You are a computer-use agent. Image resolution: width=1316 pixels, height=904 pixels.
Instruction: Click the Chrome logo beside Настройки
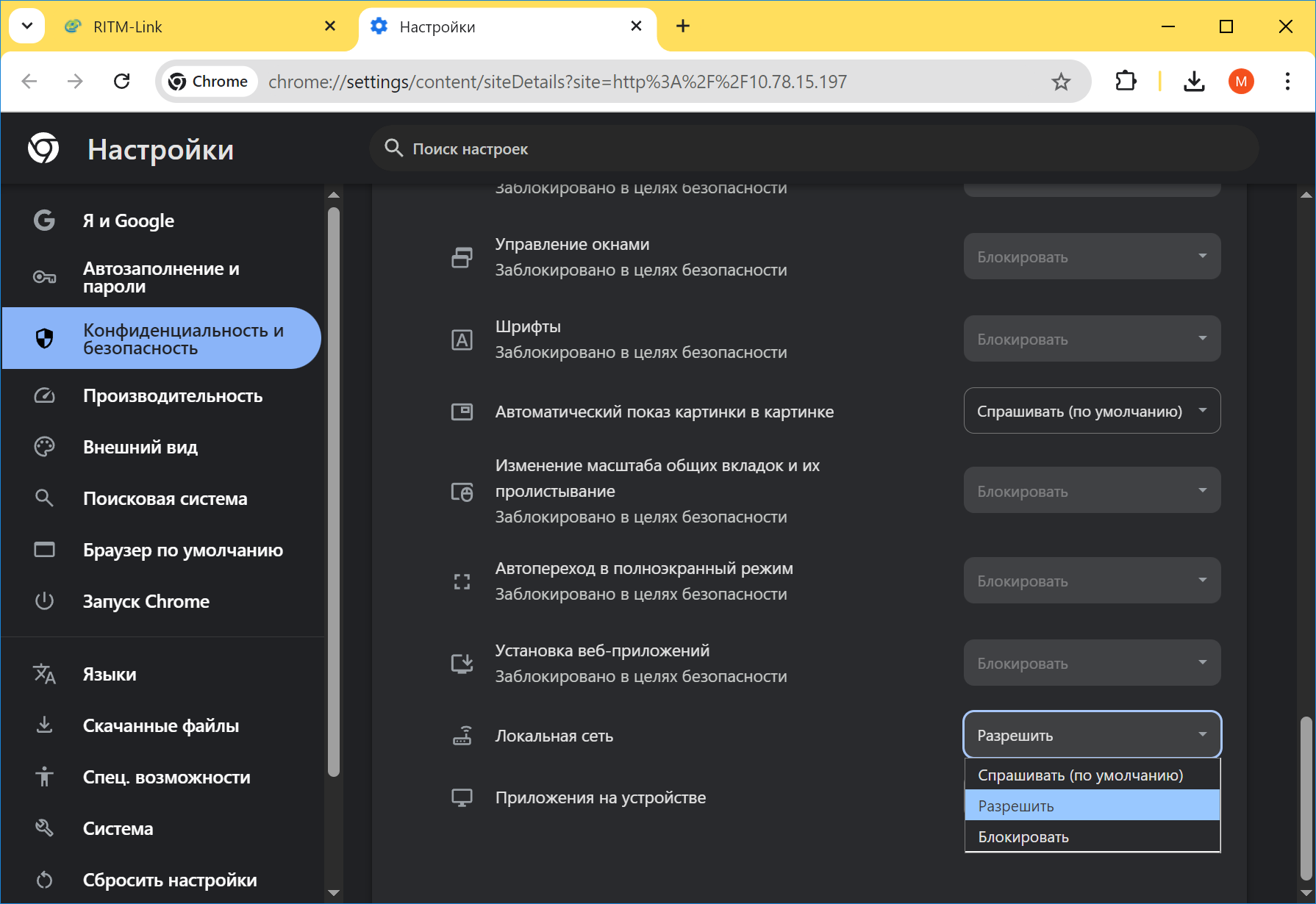[43, 149]
